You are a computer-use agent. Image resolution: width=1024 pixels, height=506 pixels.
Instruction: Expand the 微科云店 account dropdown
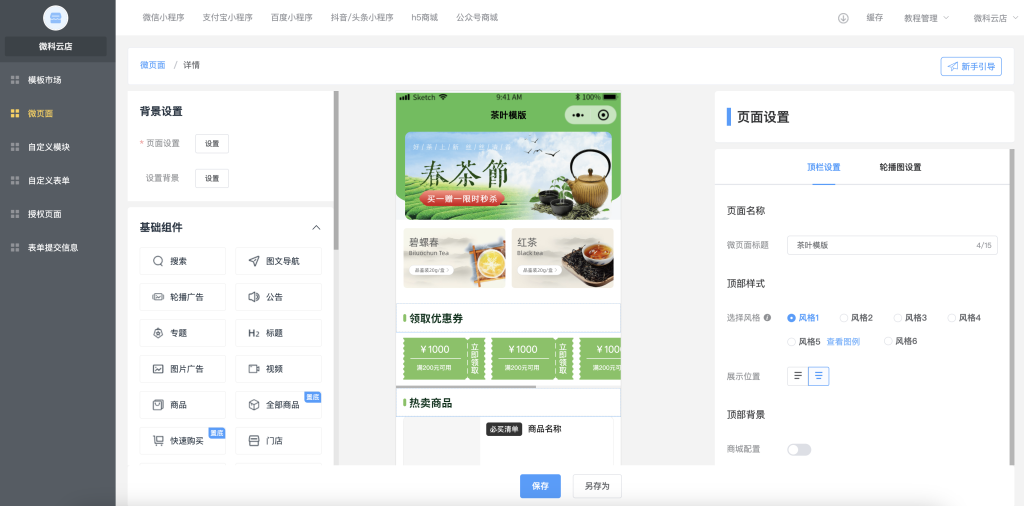995,18
